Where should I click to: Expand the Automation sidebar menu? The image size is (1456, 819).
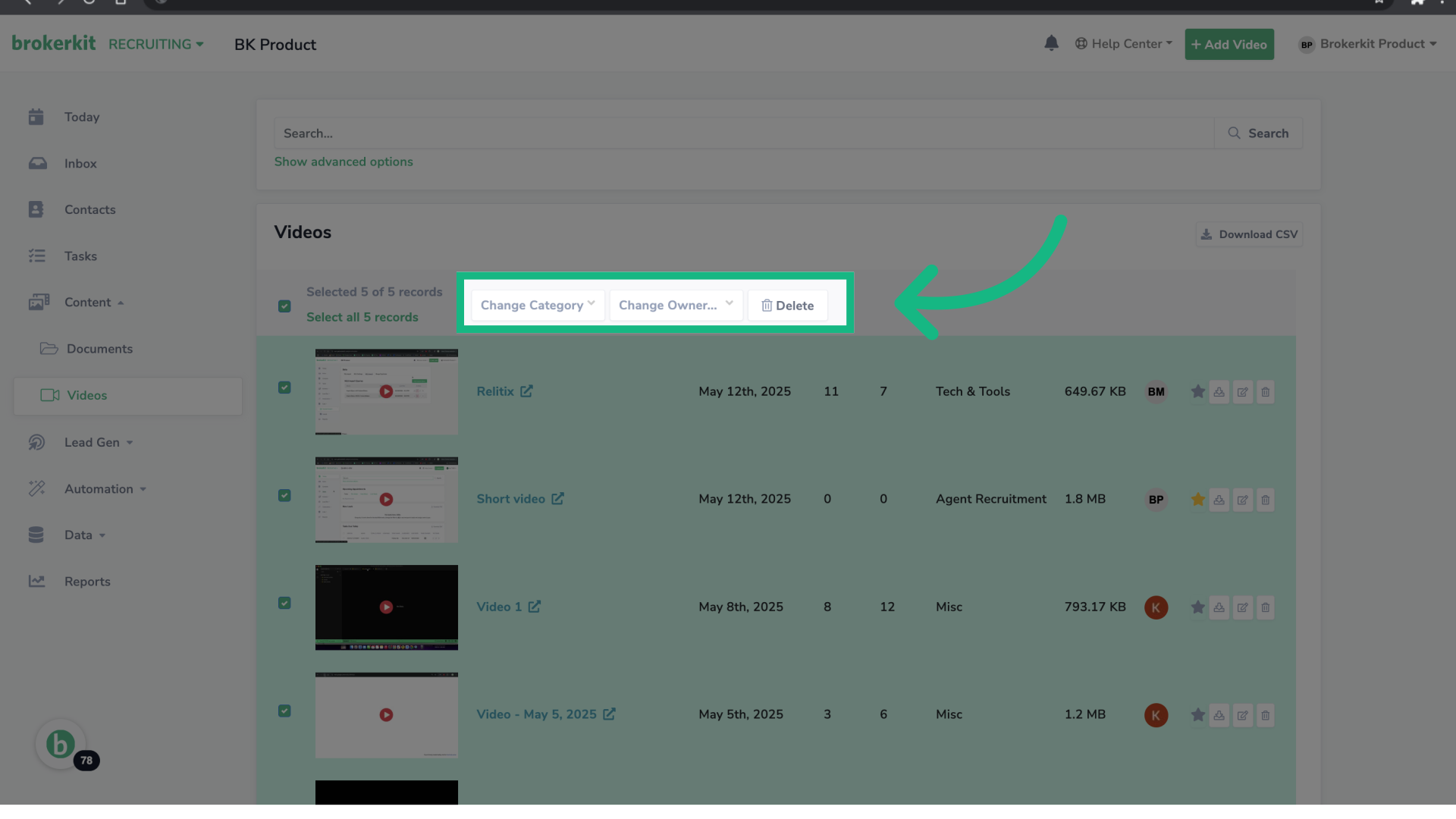(105, 489)
